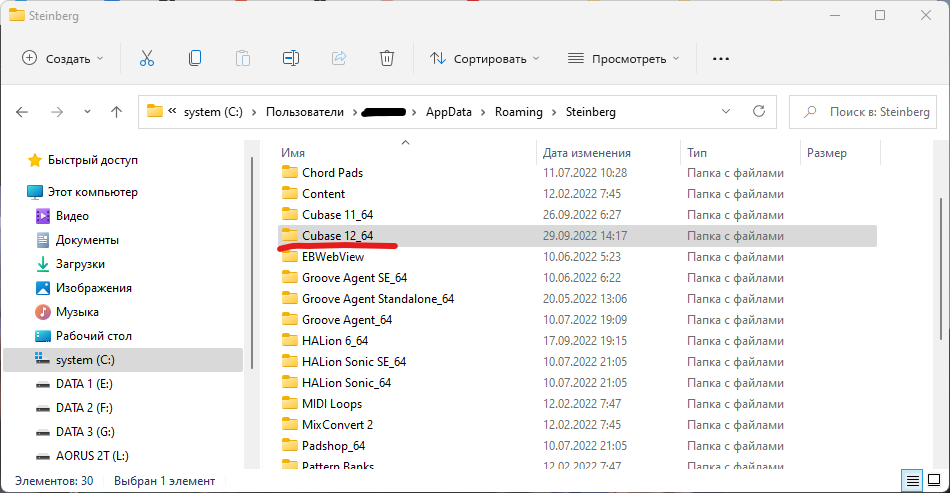950x493 pixels.
Task: Click the Rename icon in toolbar
Action: [x=291, y=59]
